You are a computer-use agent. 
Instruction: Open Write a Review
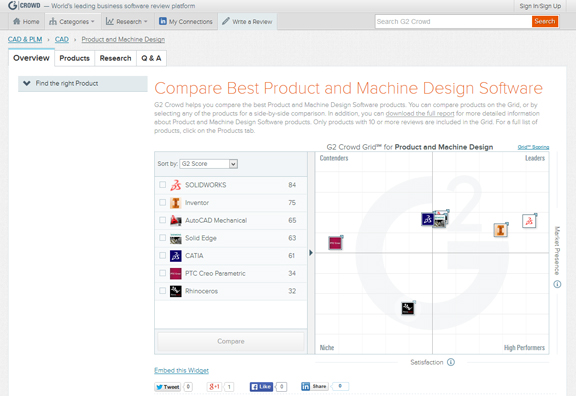247,22
